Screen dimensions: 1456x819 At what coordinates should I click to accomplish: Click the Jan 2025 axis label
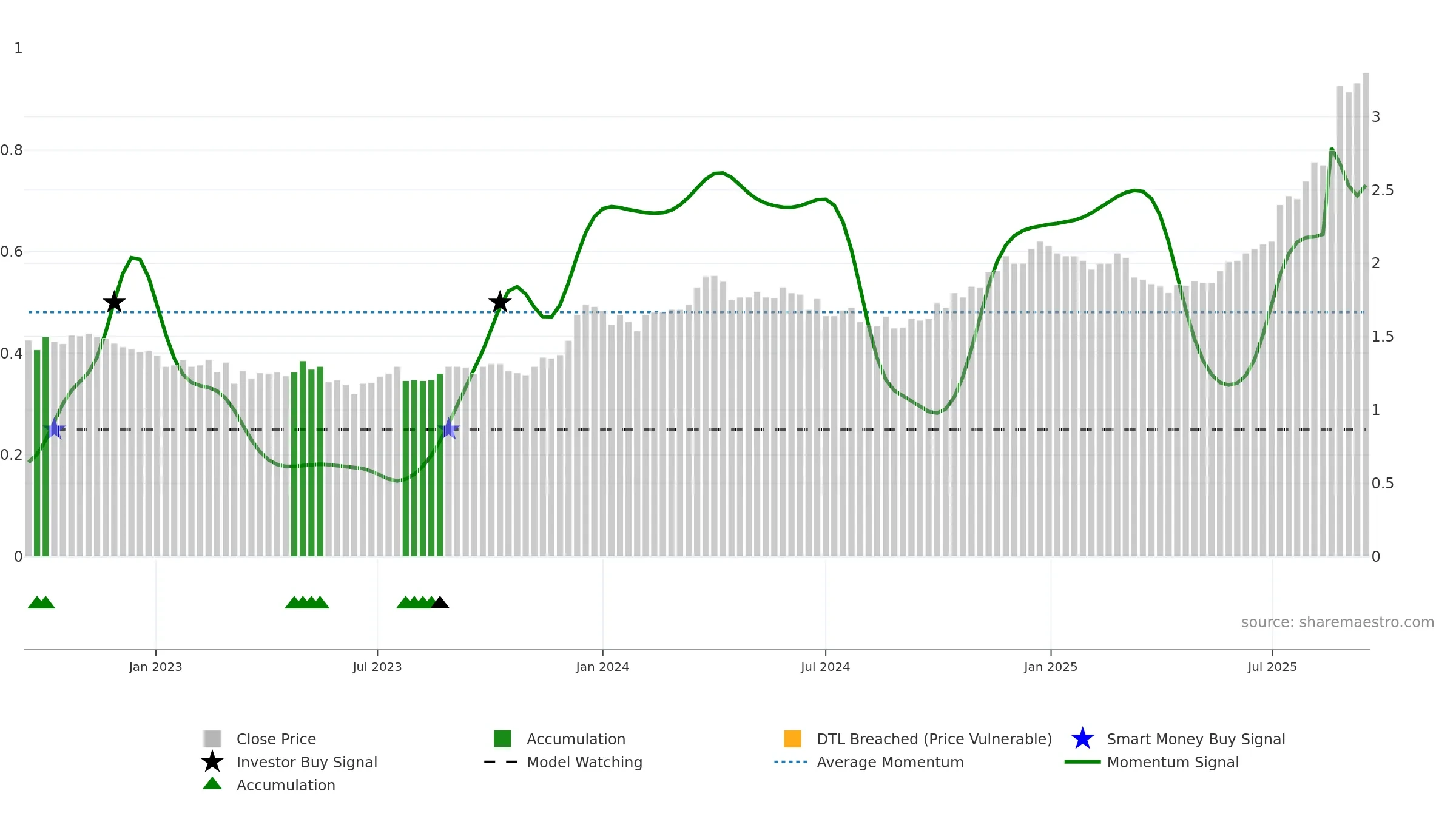point(1051,667)
